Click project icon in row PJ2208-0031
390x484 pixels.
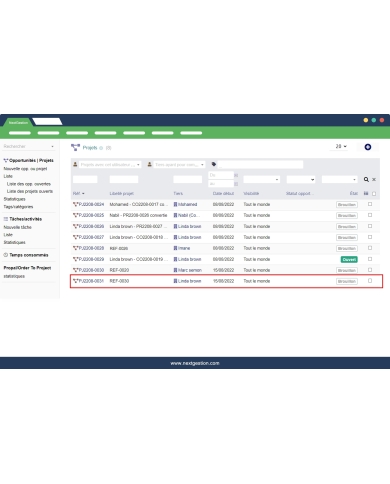click(x=75, y=281)
